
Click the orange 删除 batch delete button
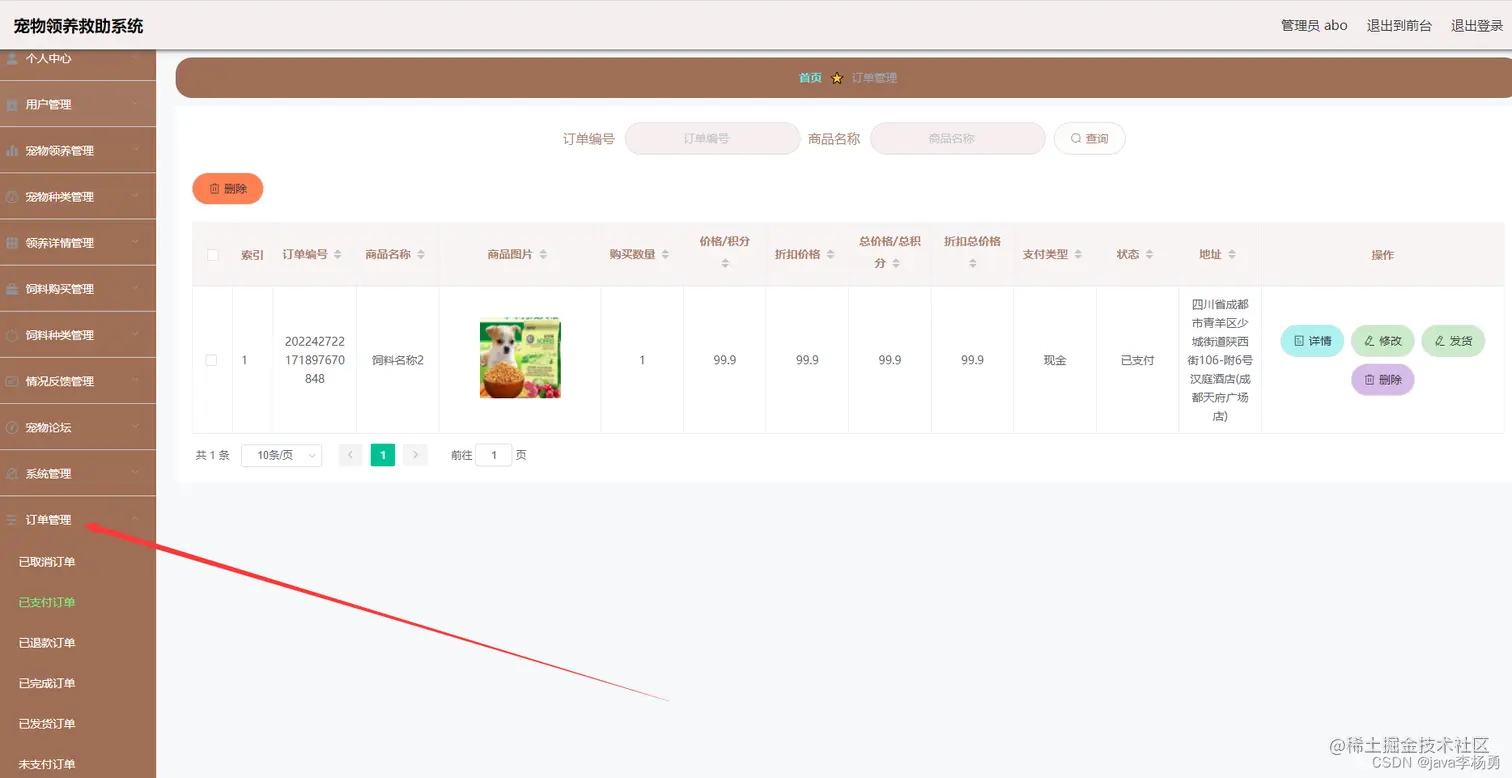pos(228,188)
